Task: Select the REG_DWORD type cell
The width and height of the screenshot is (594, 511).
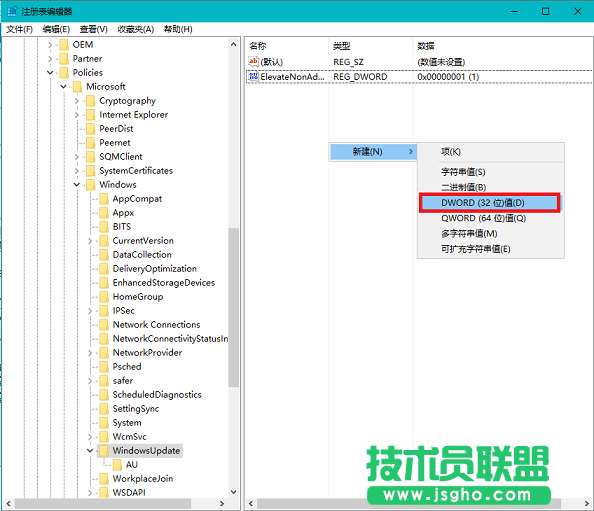Action: pos(360,77)
